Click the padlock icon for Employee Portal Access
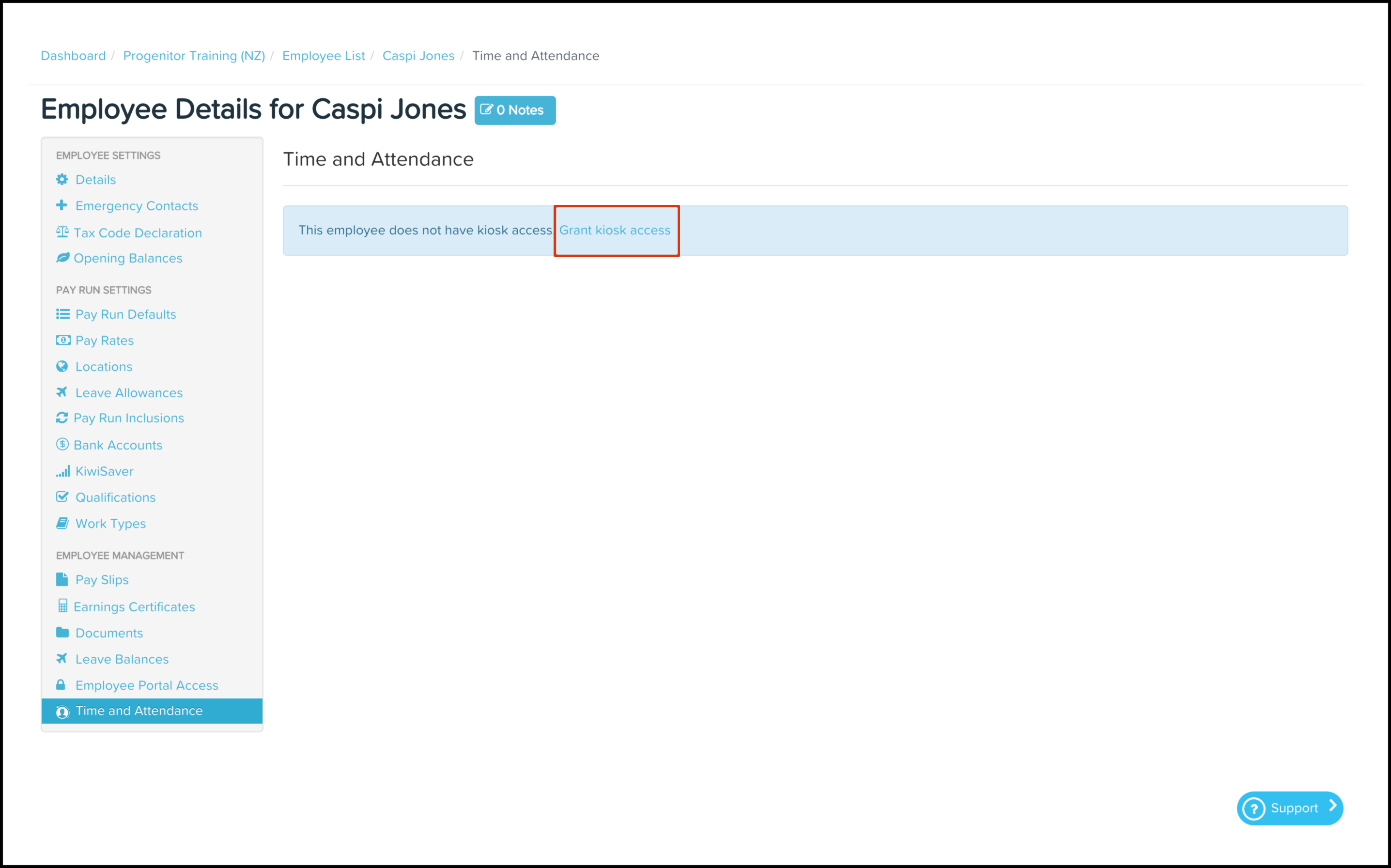Viewport: 1391px width, 868px height. 61,685
